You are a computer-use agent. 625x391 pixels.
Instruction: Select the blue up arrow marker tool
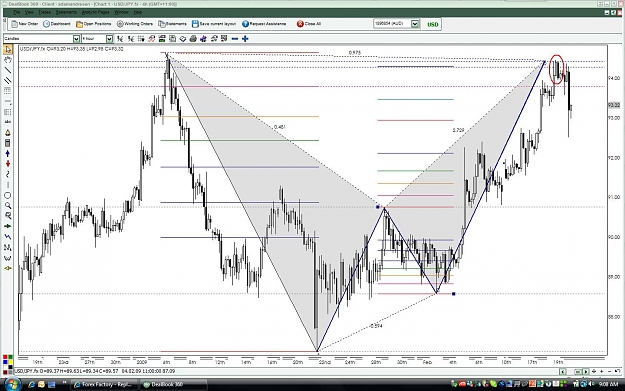click(8, 153)
